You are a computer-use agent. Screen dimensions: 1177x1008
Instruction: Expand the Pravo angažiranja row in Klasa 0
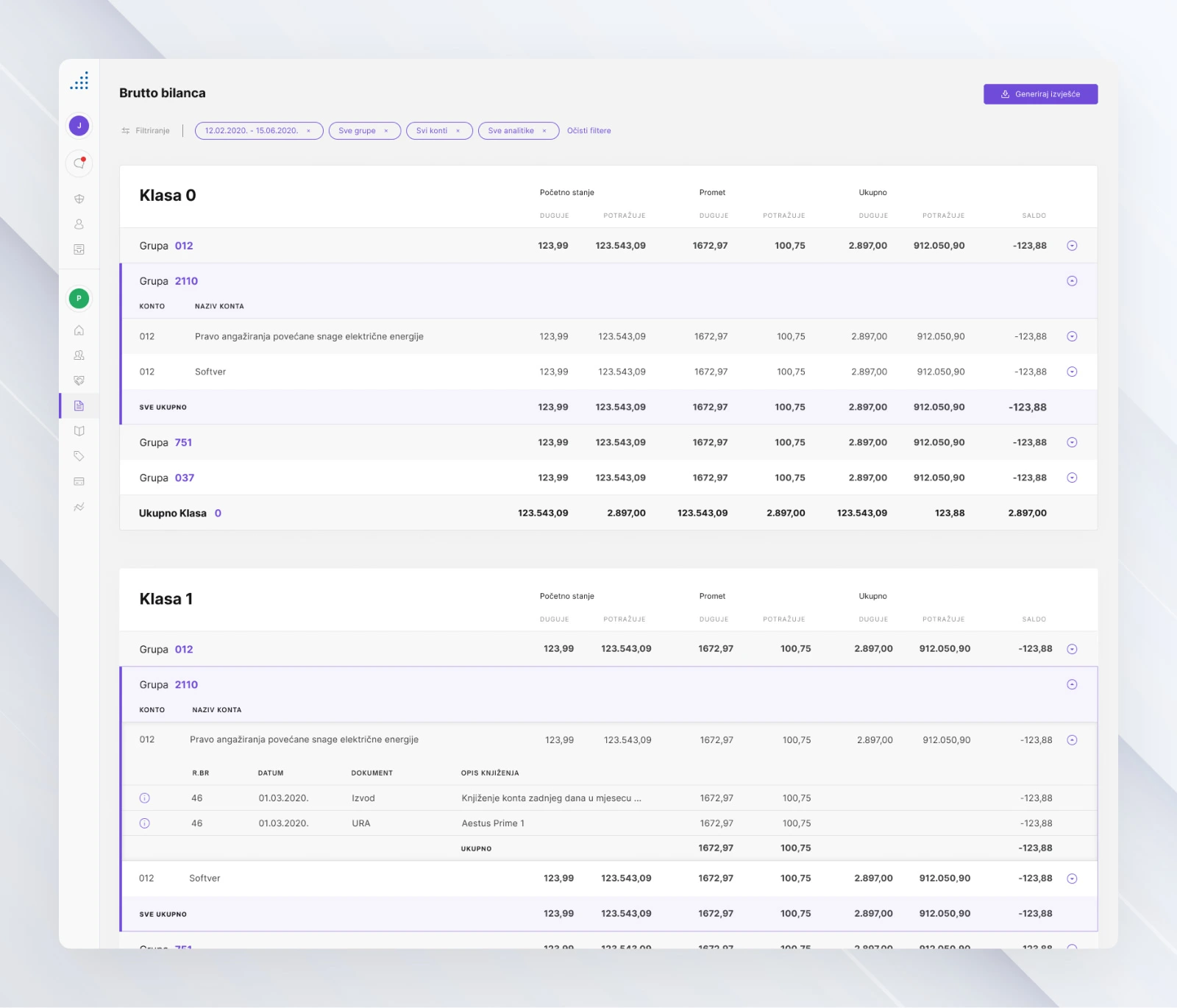pyautogui.click(x=1072, y=336)
